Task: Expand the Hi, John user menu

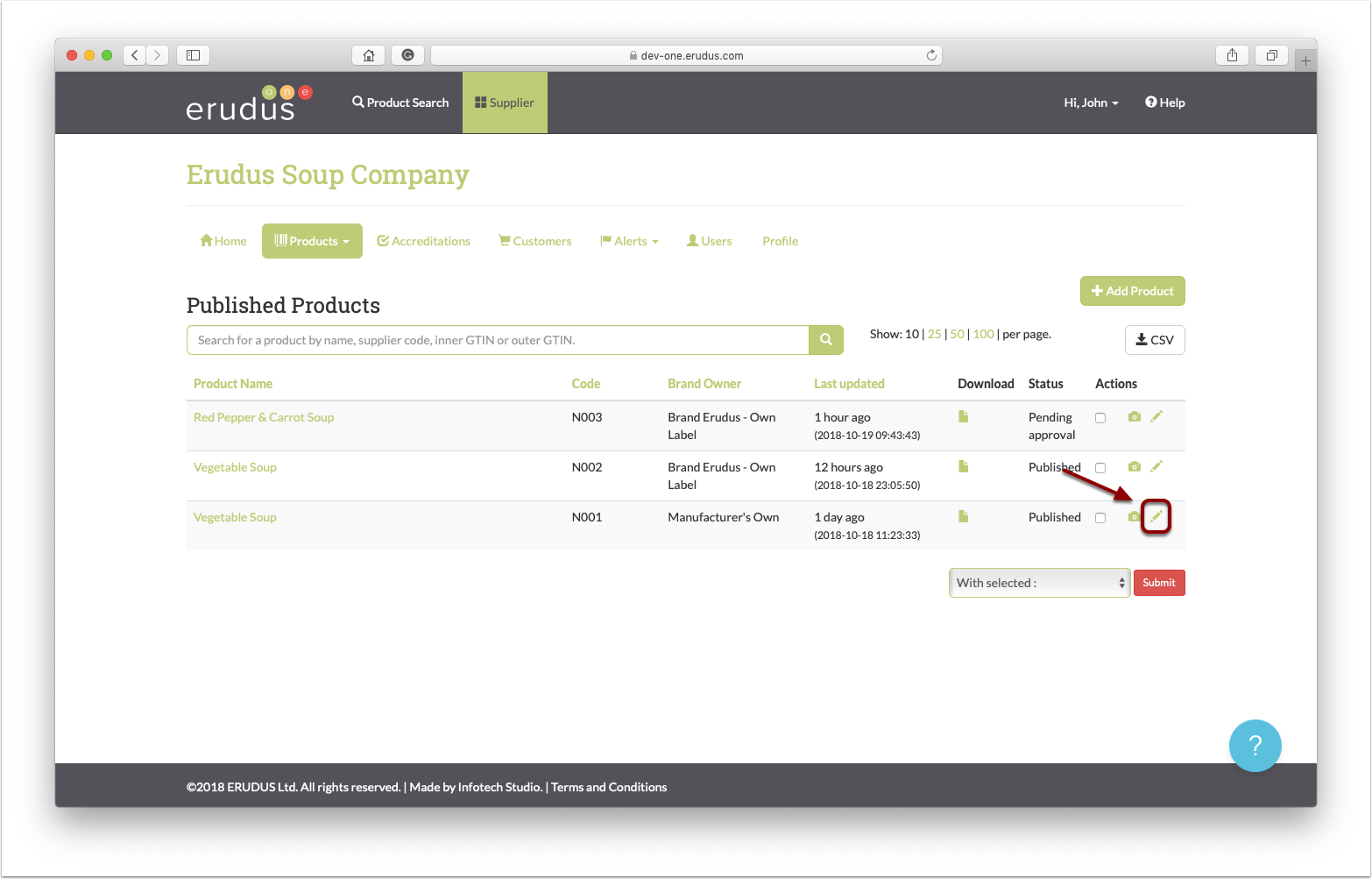Action: [x=1091, y=103]
